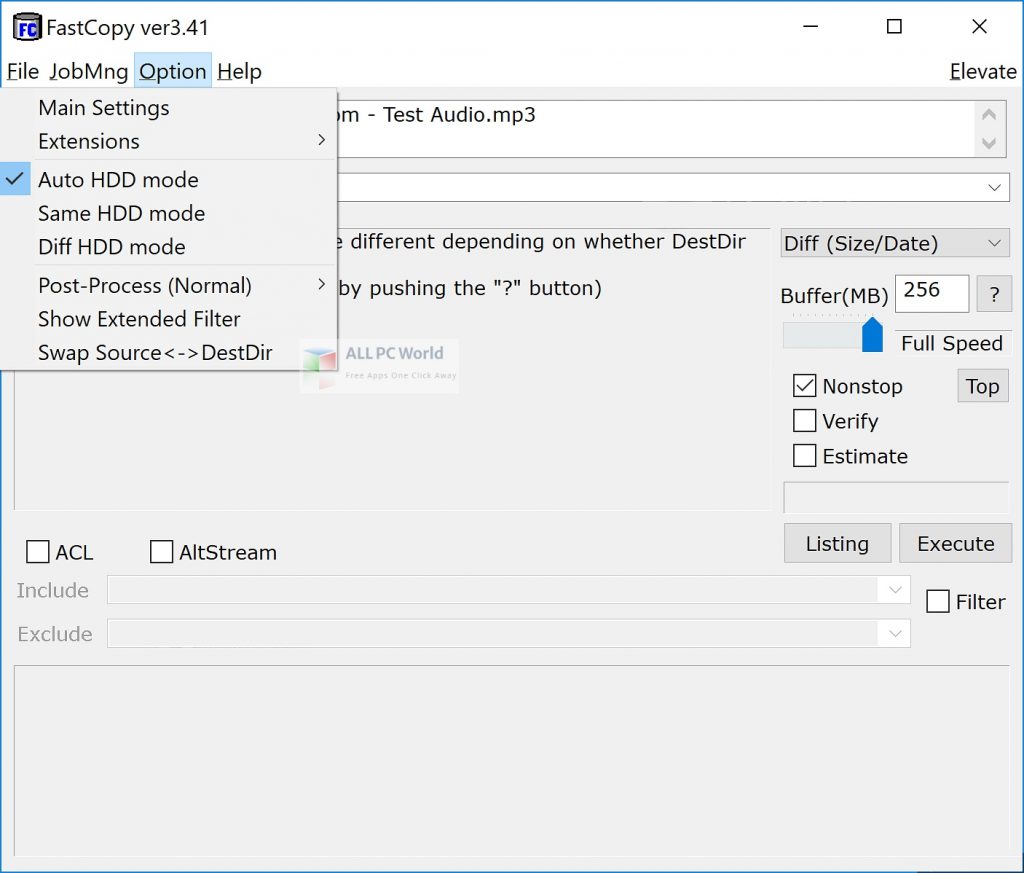Select the checked Auto HDD mode entry
1024x873 pixels.
[168, 180]
